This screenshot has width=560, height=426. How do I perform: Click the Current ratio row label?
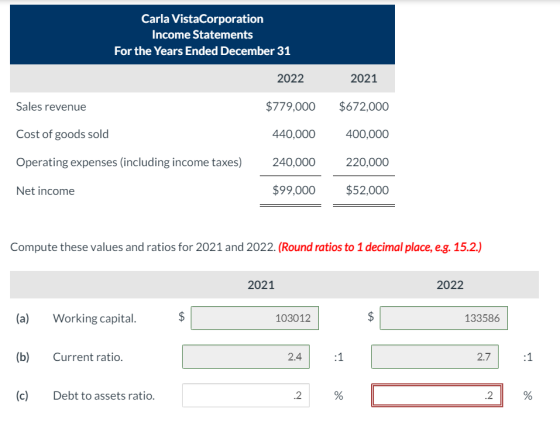(x=88, y=357)
